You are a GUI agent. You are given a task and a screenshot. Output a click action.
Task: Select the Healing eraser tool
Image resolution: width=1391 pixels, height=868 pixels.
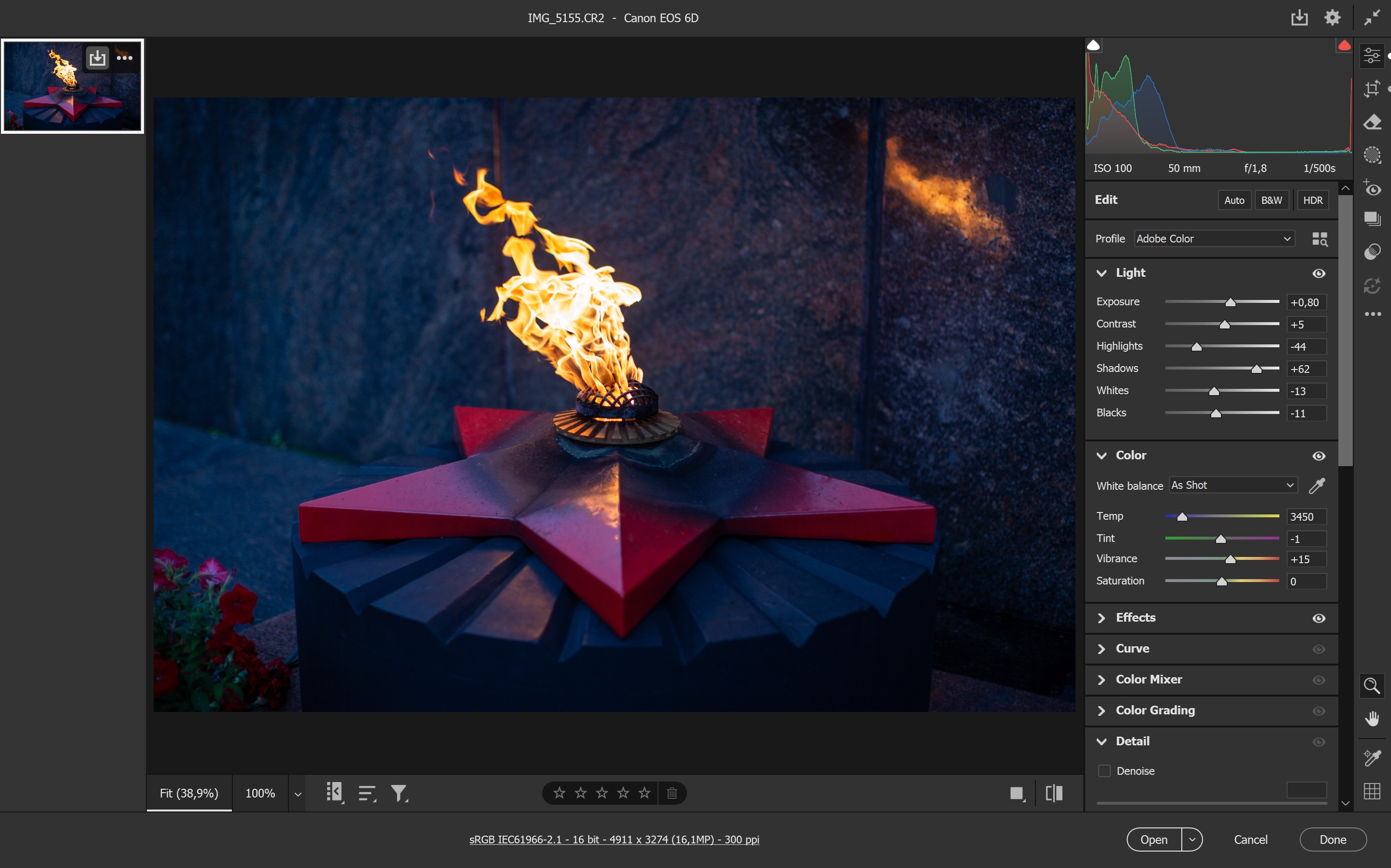click(1372, 122)
